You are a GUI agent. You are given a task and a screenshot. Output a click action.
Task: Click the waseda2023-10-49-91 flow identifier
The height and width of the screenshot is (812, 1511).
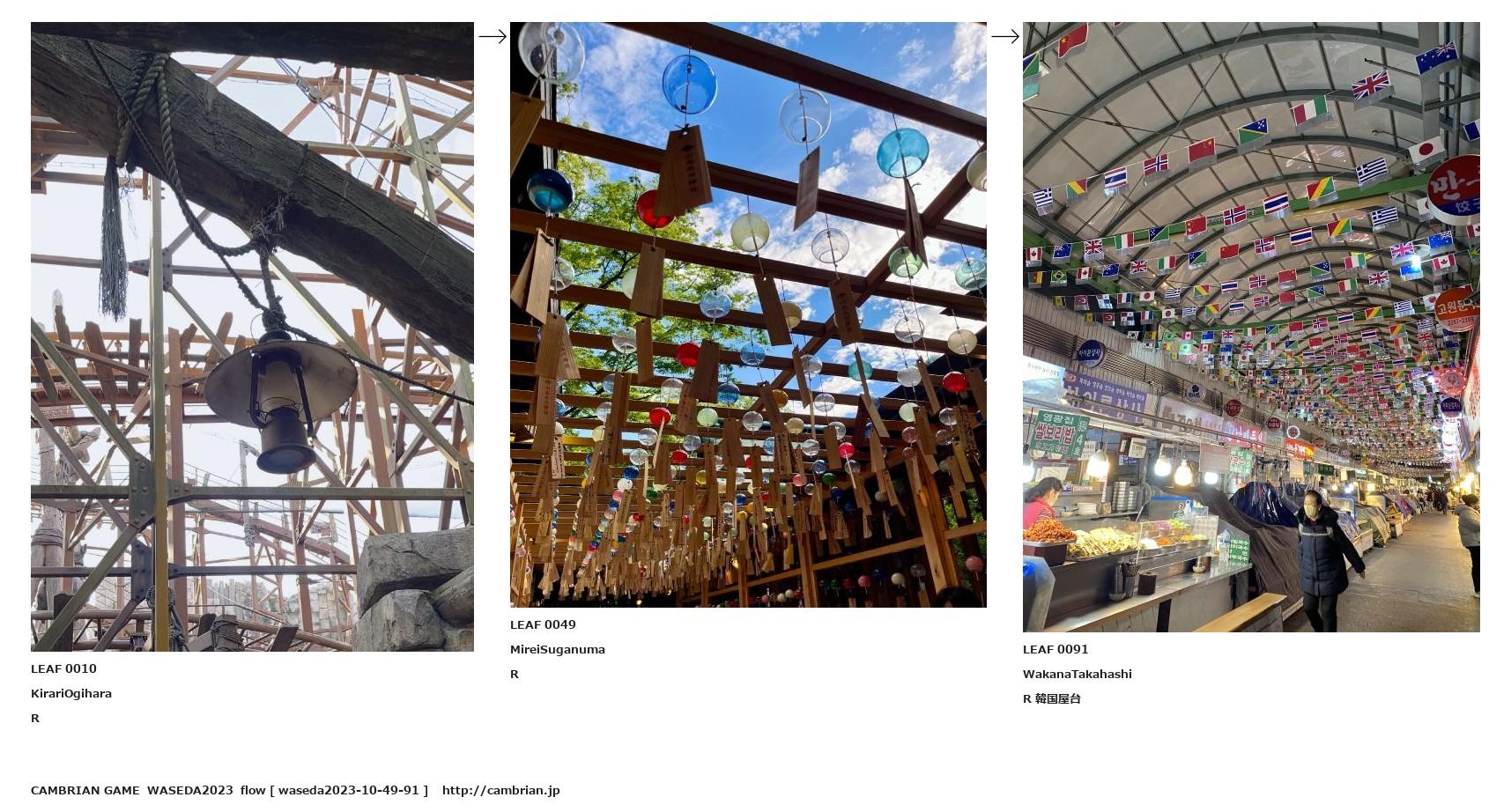pos(352,790)
